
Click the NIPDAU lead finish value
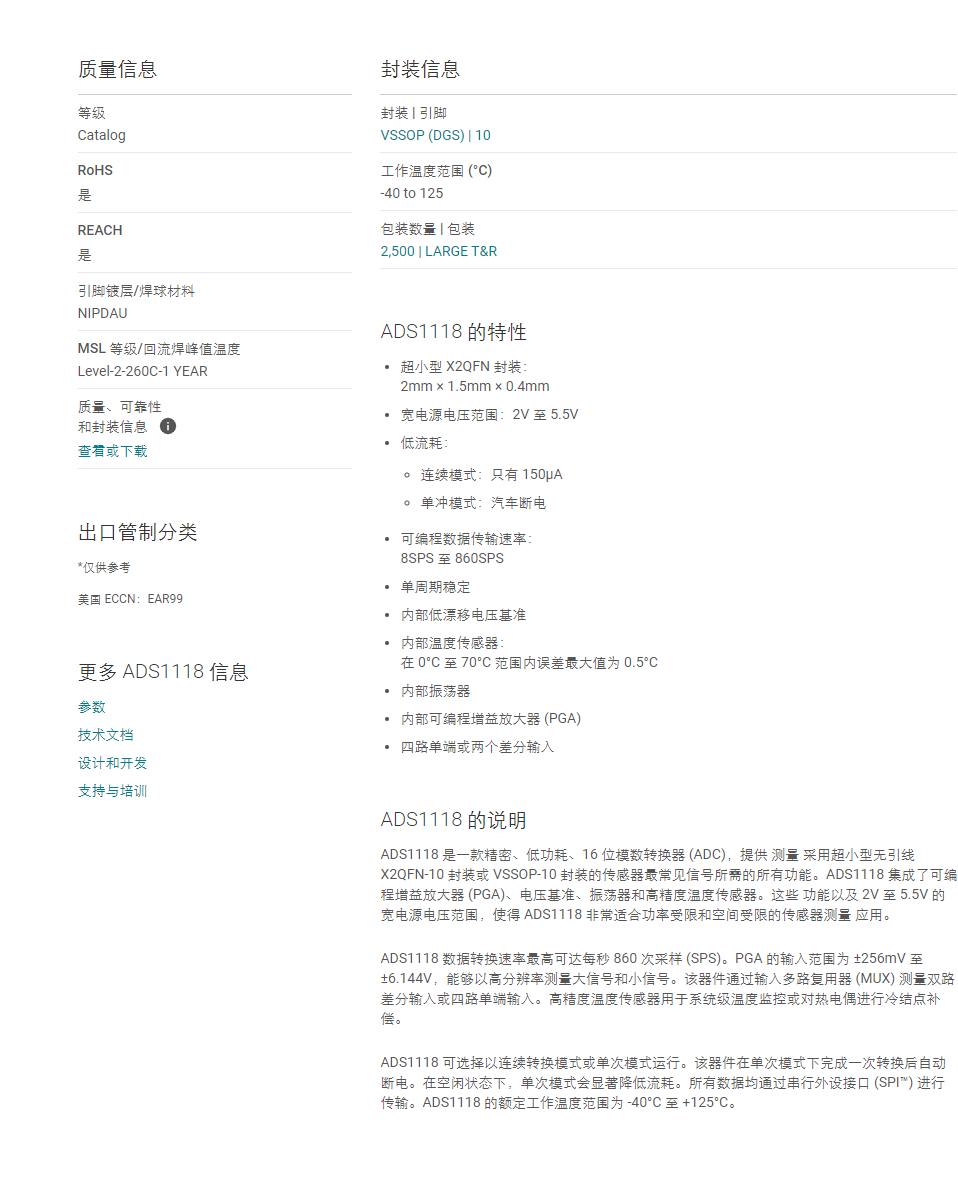click(103, 313)
